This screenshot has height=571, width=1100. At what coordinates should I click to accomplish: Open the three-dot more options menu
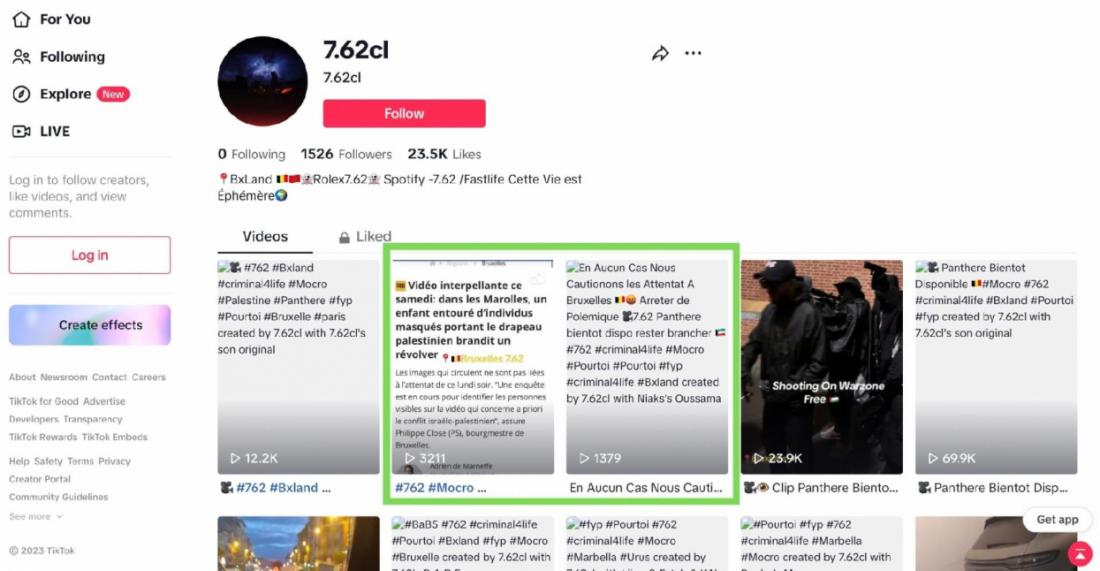(x=693, y=53)
